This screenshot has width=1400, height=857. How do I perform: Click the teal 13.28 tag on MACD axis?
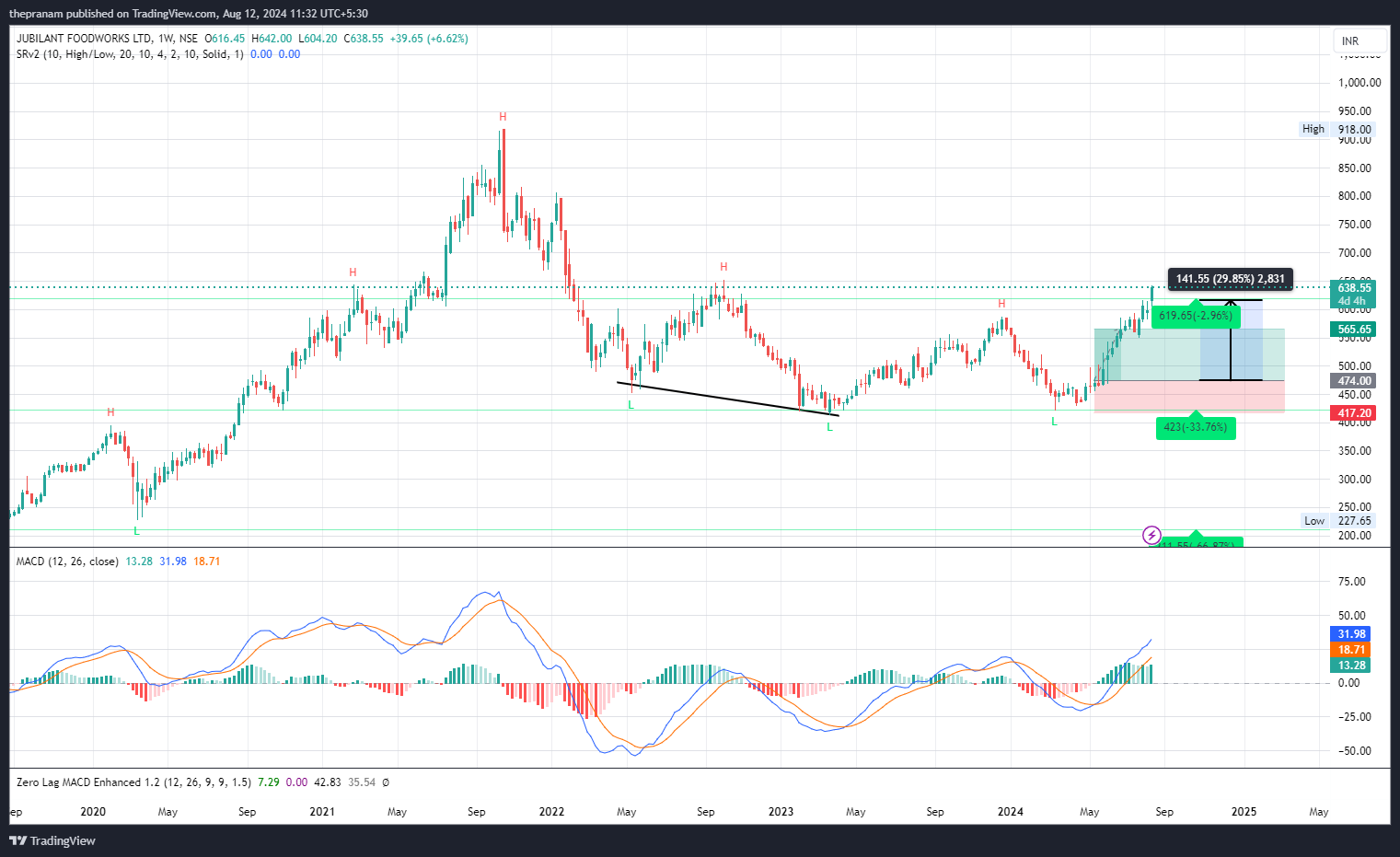coord(1352,666)
